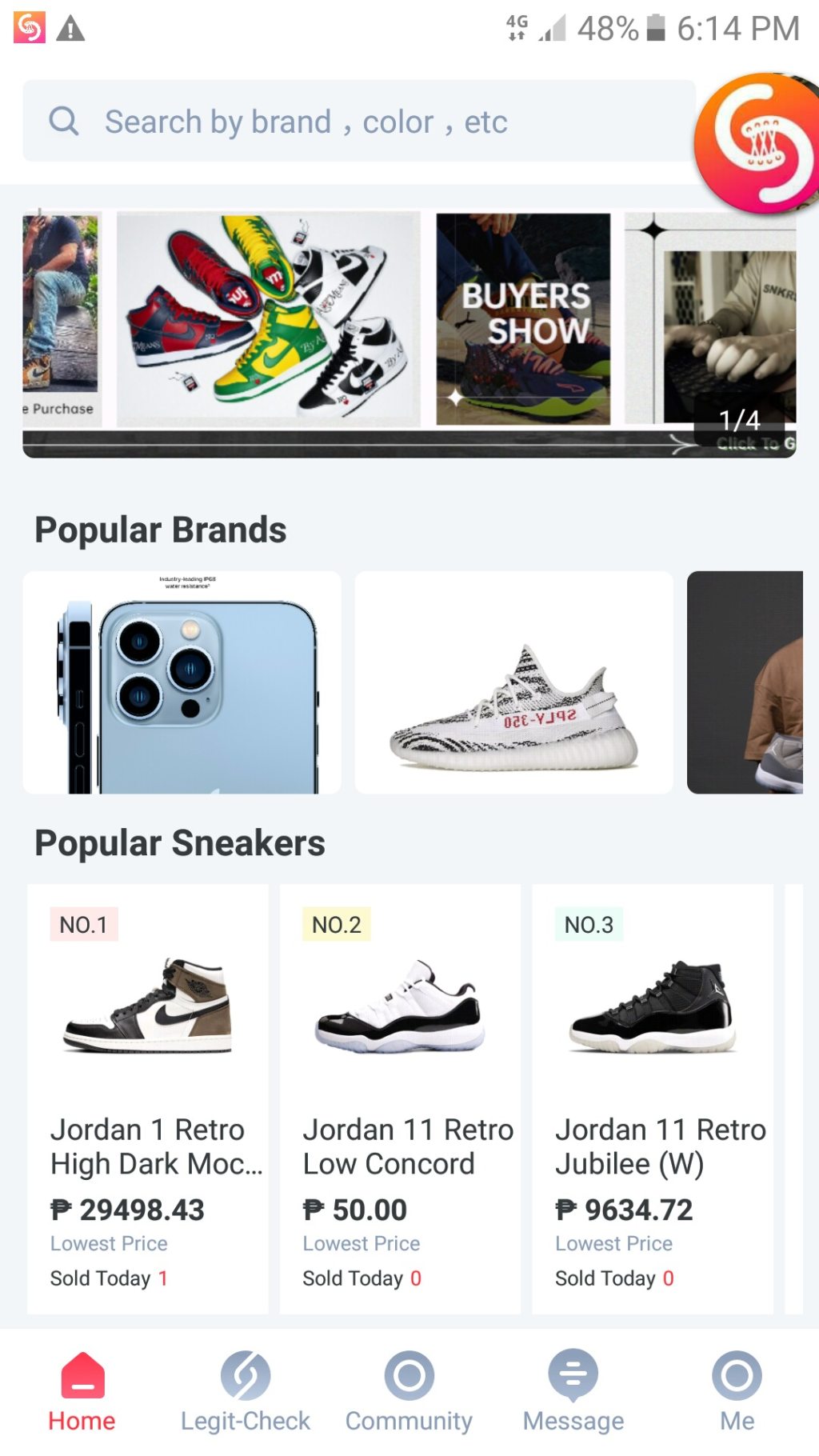Screen dimensions: 819x1456
Task: Tap the floating orange app logo
Action: pos(757,142)
